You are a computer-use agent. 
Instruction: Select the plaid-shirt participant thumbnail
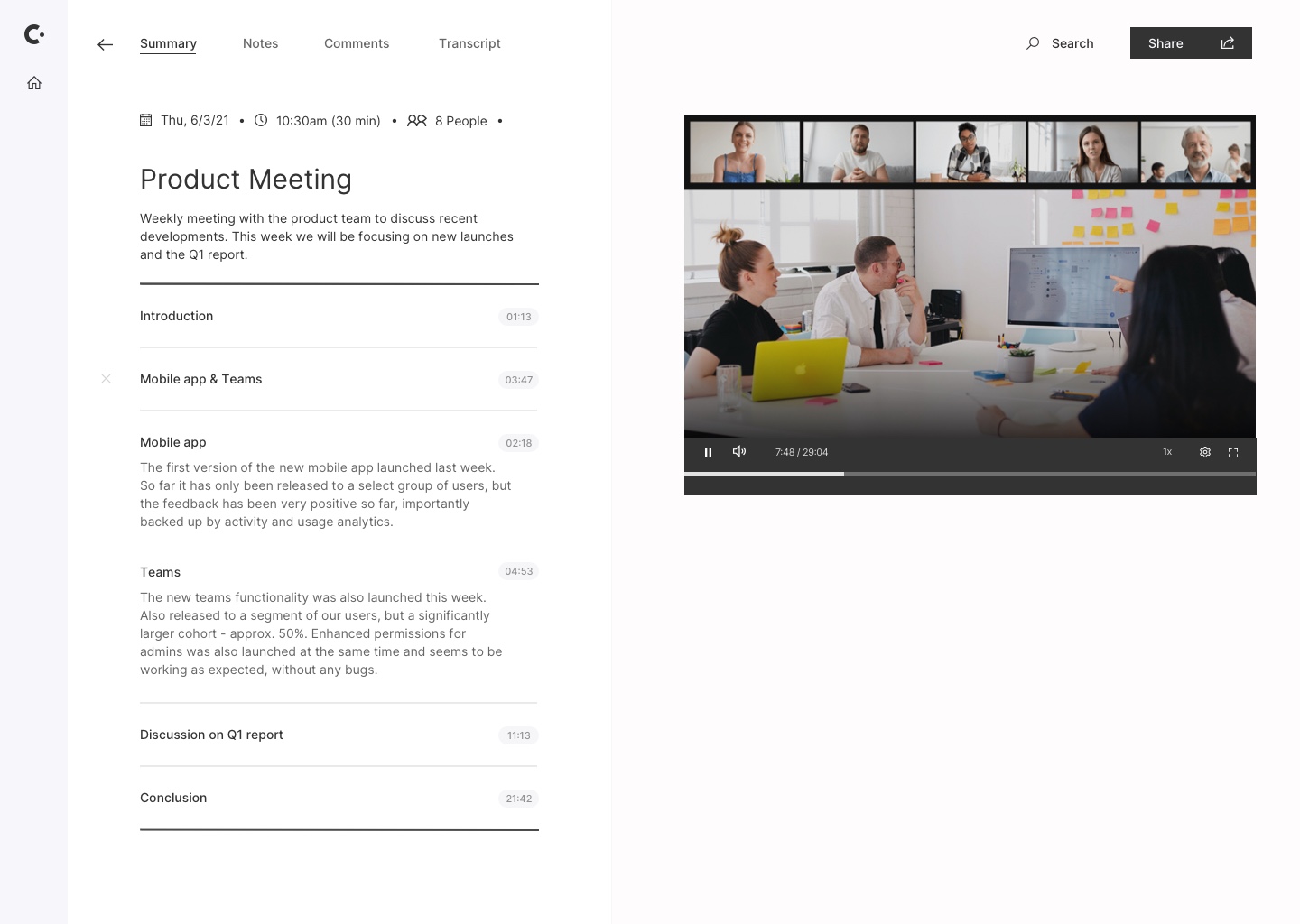click(970, 152)
